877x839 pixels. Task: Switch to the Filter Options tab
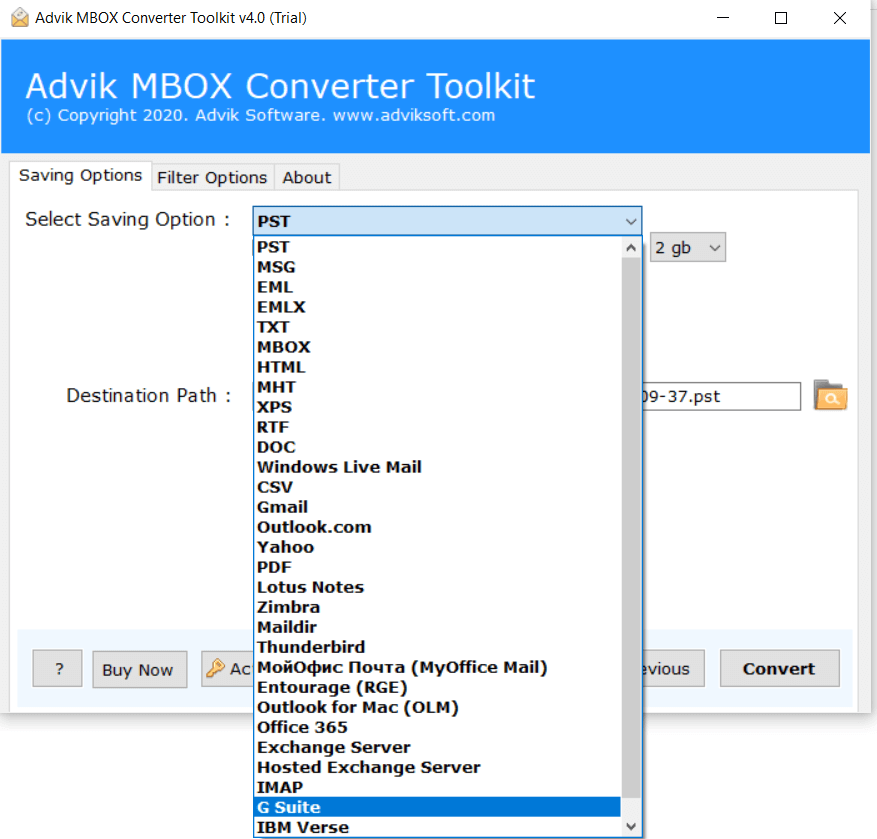pyautogui.click(x=212, y=177)
